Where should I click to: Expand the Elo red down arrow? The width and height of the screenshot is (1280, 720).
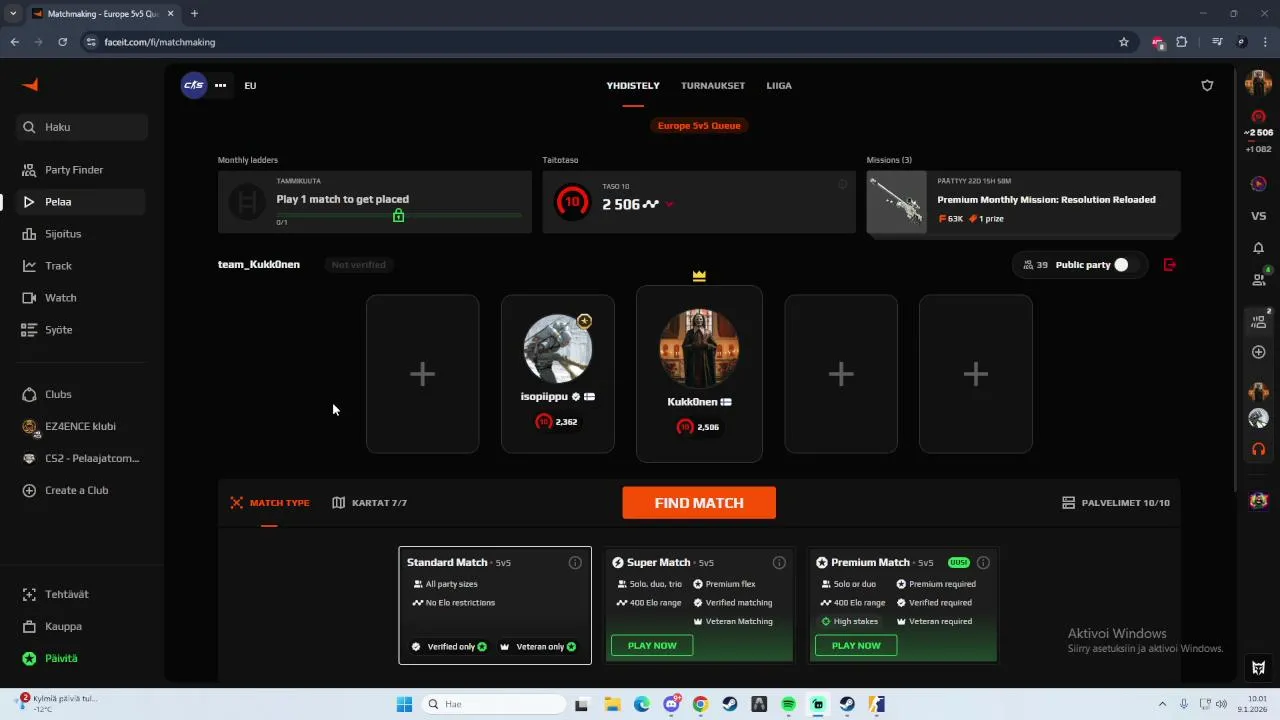669,205
